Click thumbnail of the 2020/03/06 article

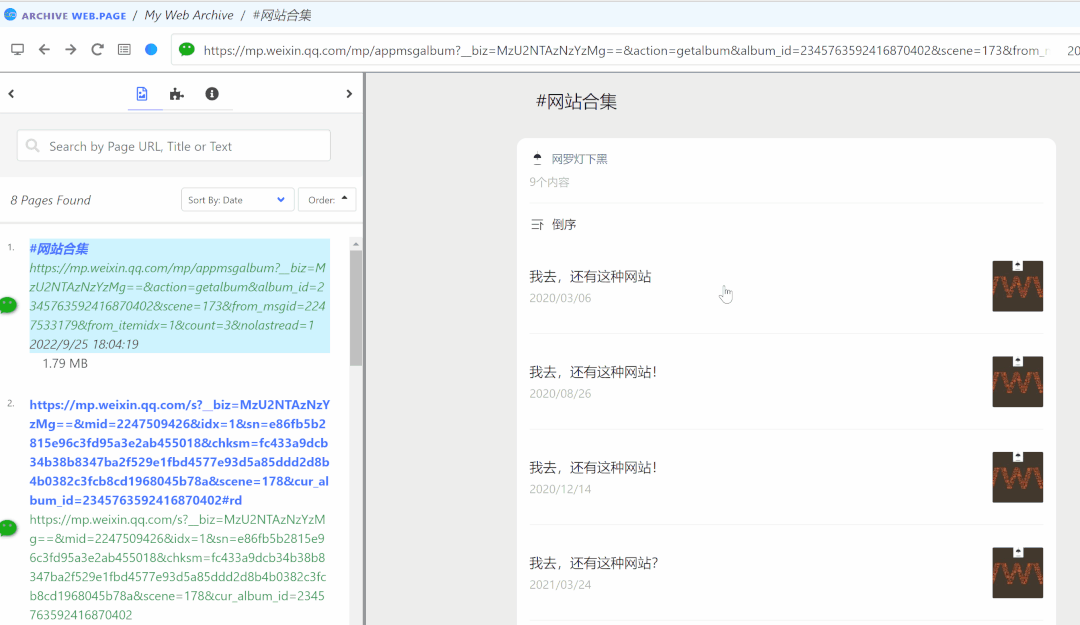(1017, 286)
